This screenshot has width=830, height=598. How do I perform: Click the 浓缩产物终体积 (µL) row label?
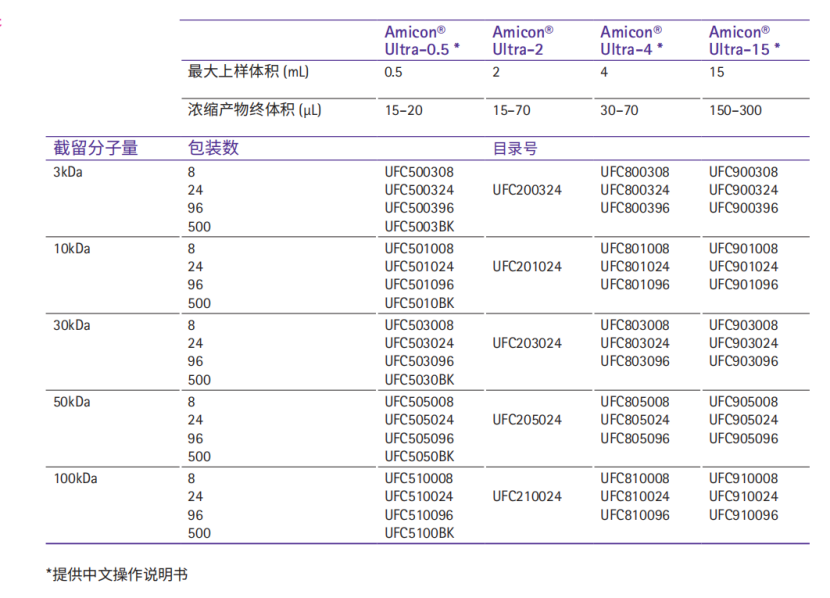pos(255,109)
